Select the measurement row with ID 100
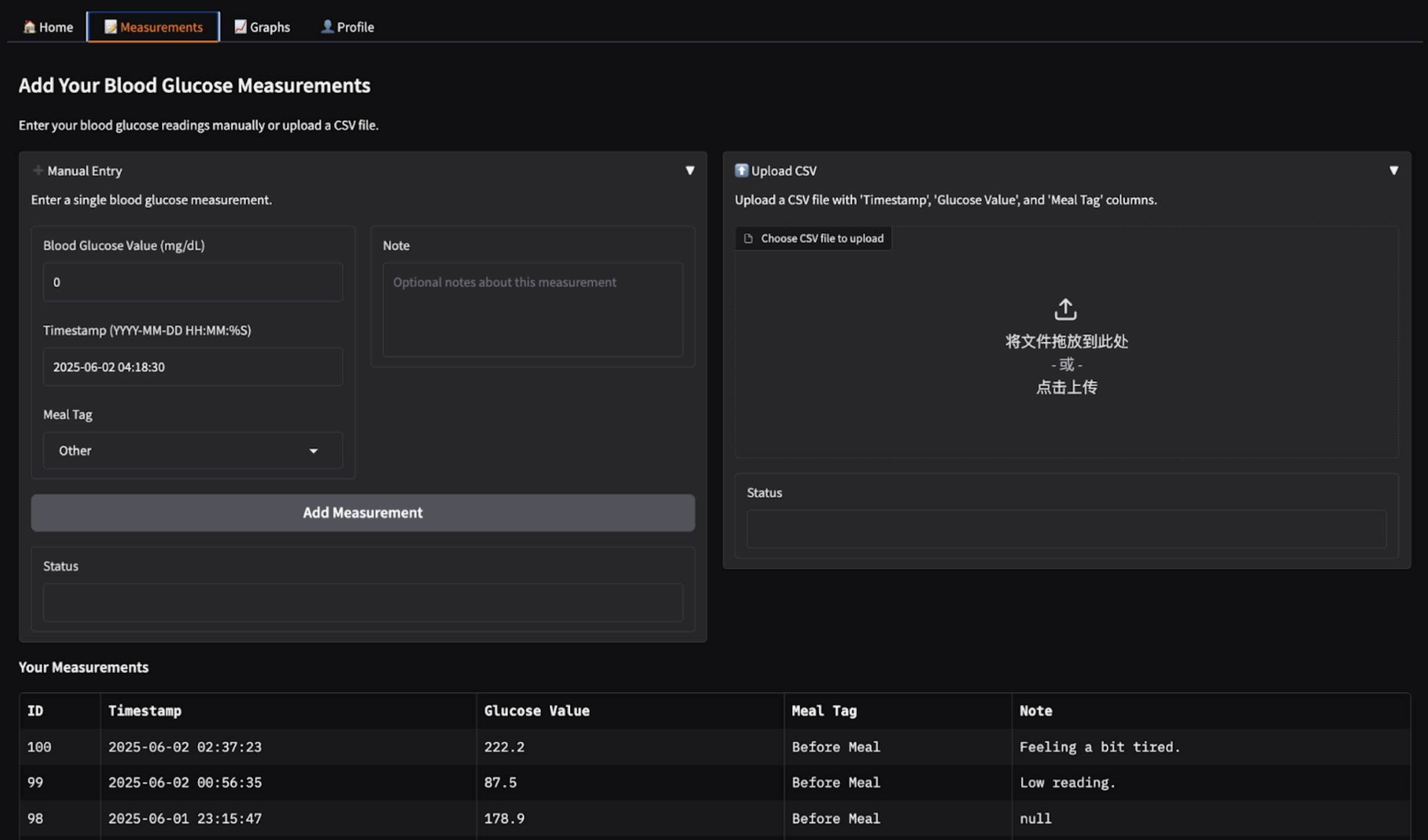1428x840 pixels. coord(715,747)
